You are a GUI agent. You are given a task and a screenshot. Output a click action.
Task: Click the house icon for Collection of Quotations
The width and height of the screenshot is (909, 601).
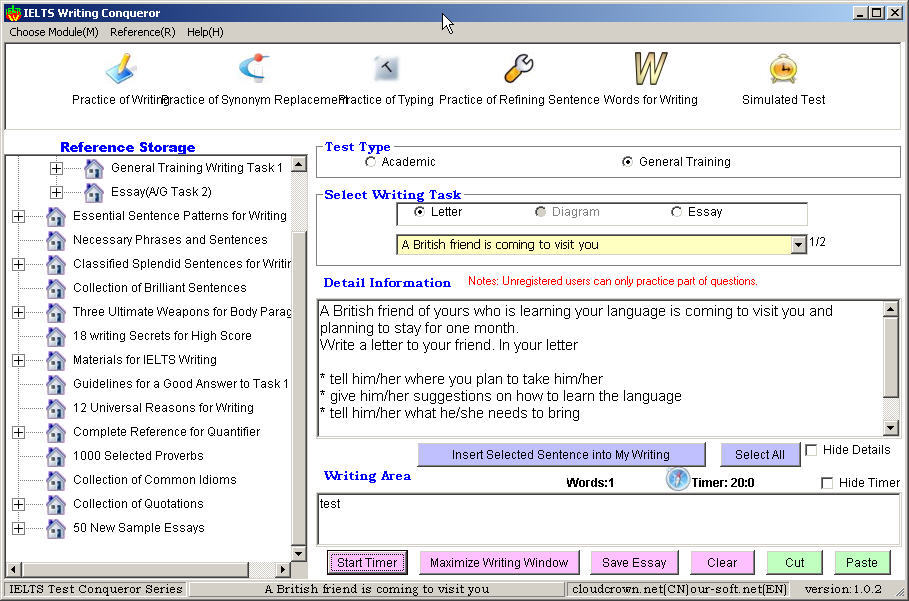point(56,504)
